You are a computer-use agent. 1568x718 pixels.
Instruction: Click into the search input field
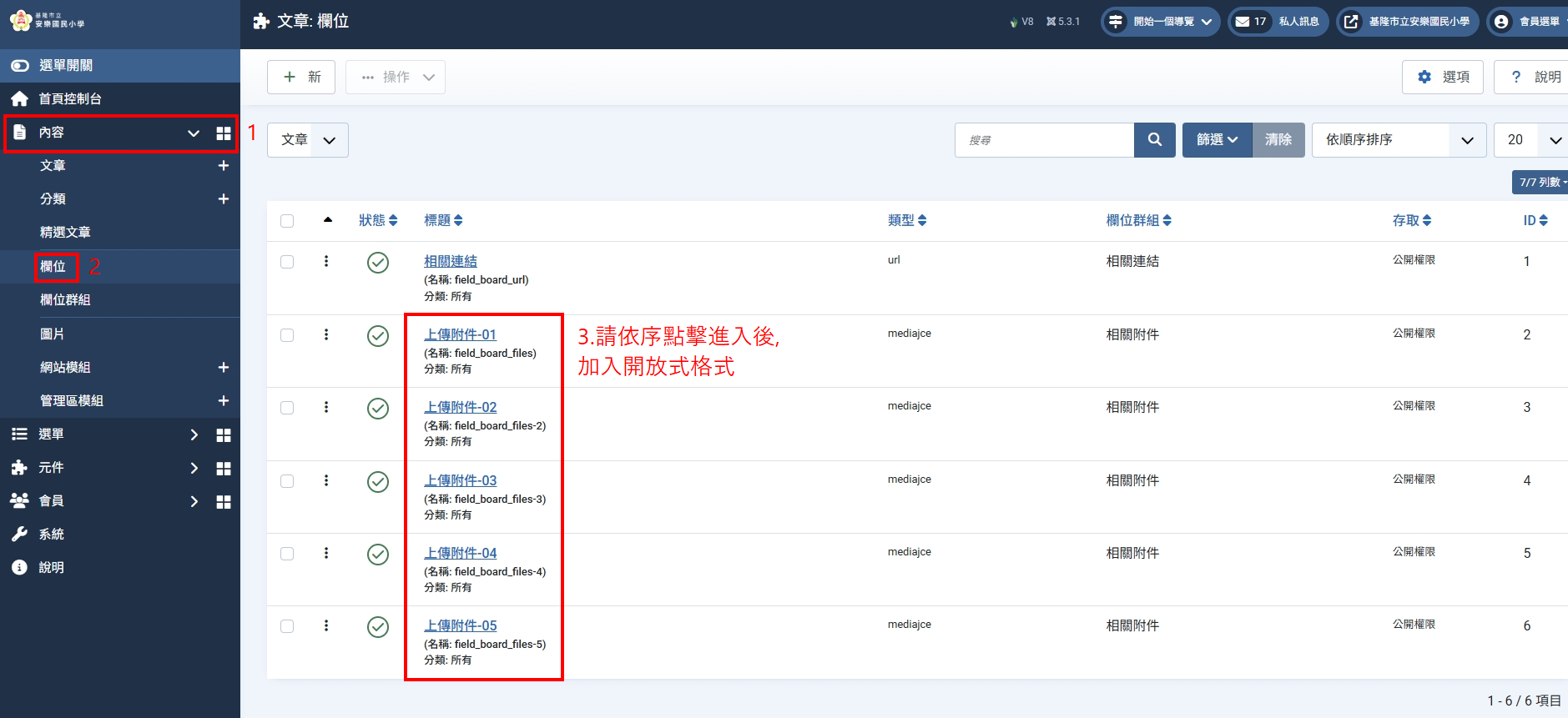point(1044,140)
